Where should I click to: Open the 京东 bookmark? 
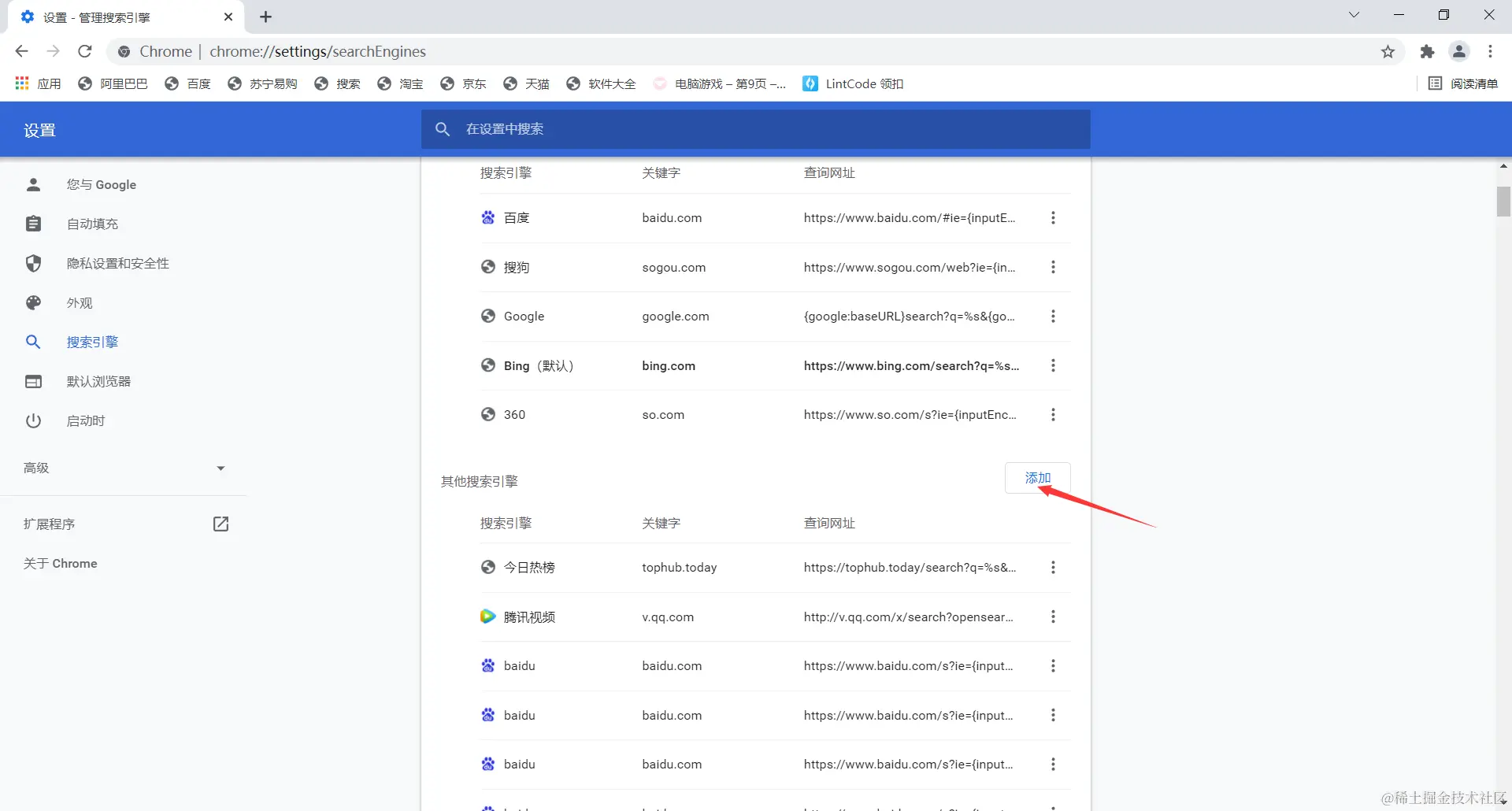[463, 83]
